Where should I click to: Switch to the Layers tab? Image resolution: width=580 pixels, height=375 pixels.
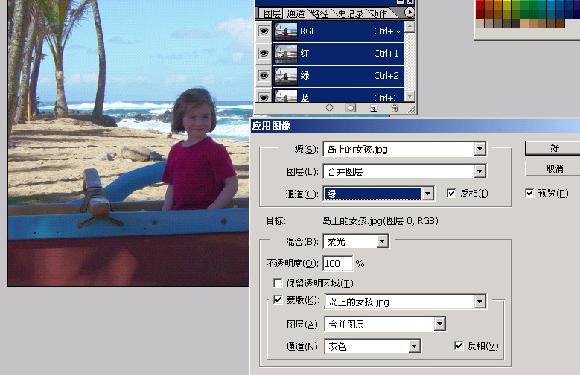271,14
